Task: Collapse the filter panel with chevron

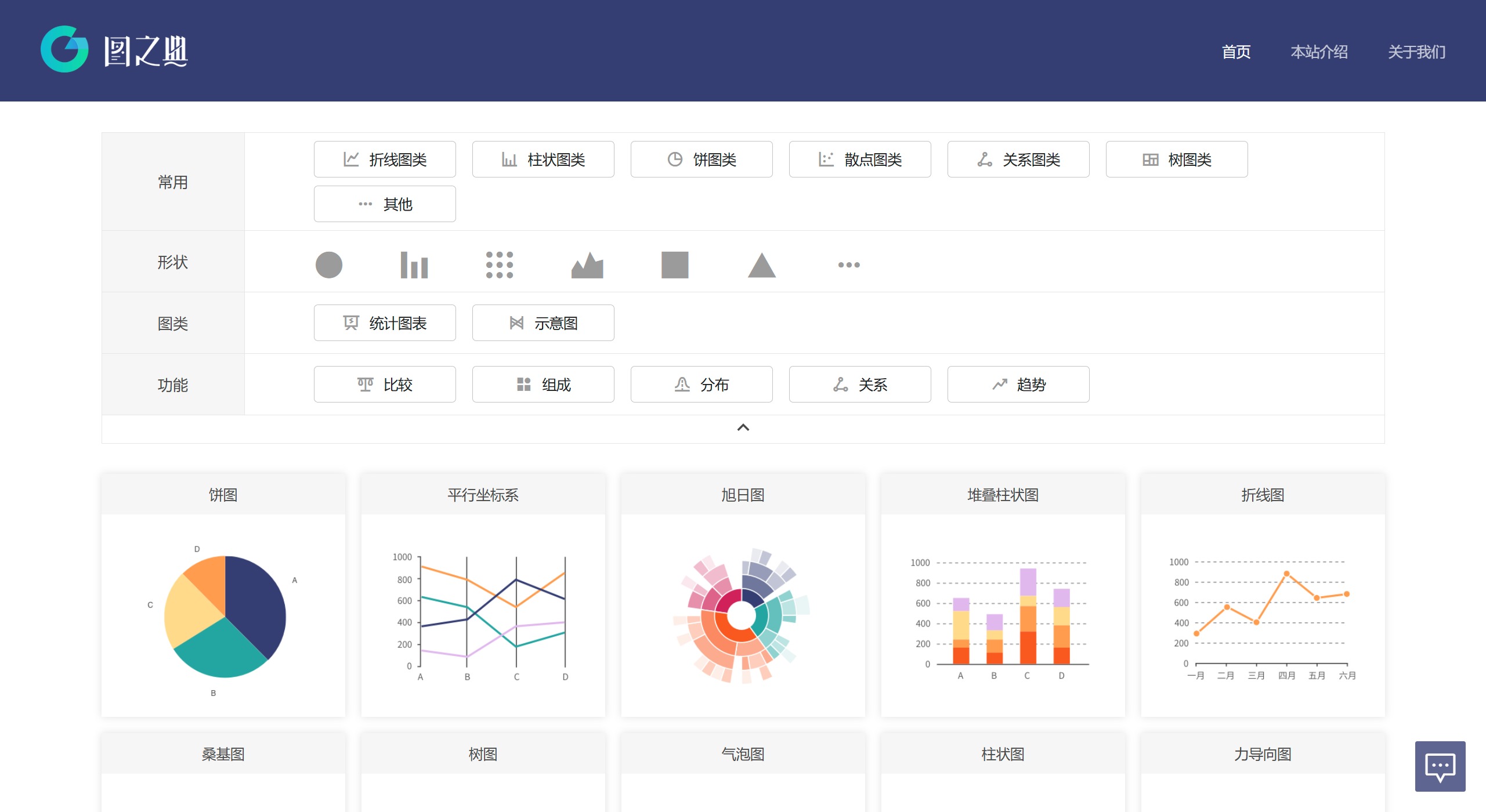Action: point(743,428)
